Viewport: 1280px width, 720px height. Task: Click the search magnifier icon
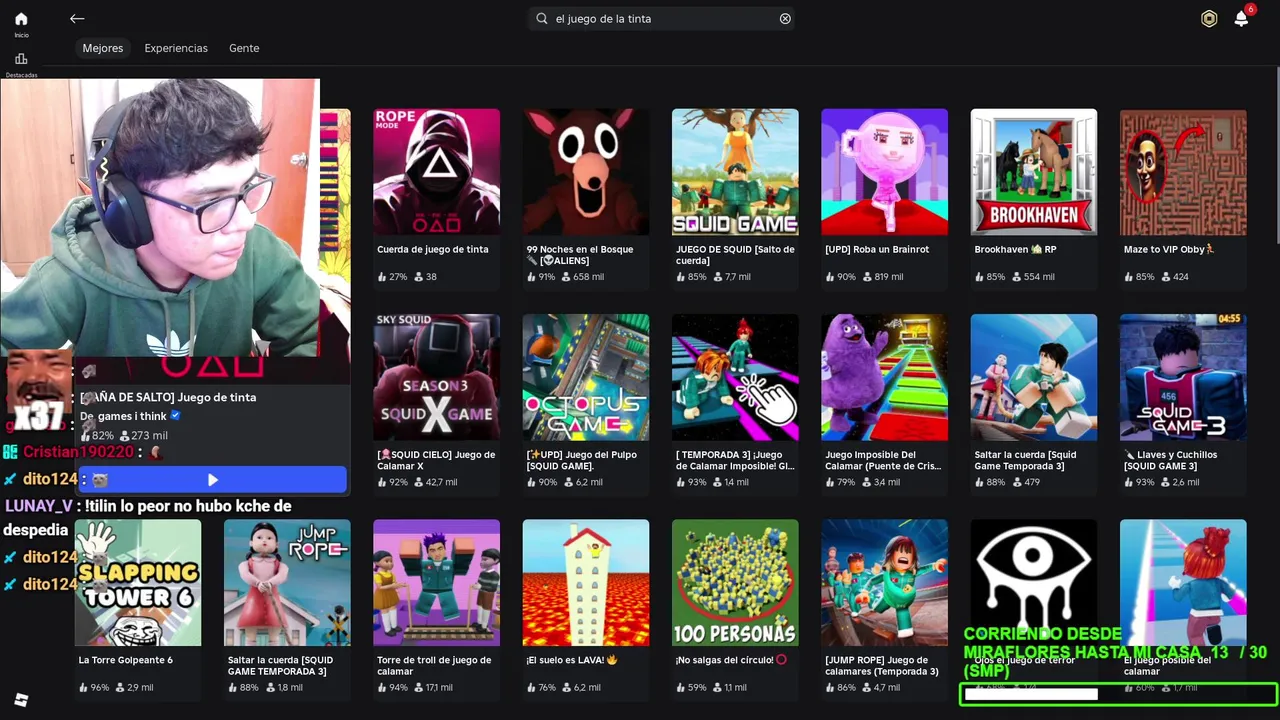pyautogui.click(x=542, y=18)
